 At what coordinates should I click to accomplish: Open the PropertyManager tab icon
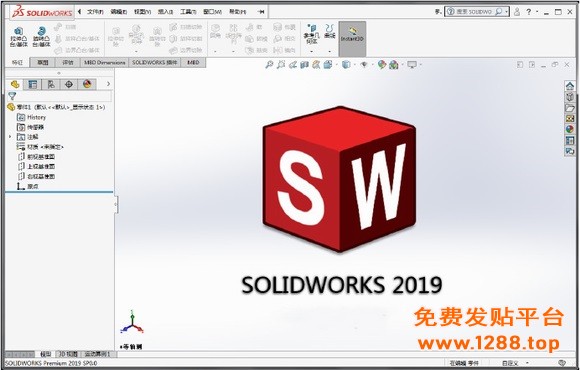[33, 84]
